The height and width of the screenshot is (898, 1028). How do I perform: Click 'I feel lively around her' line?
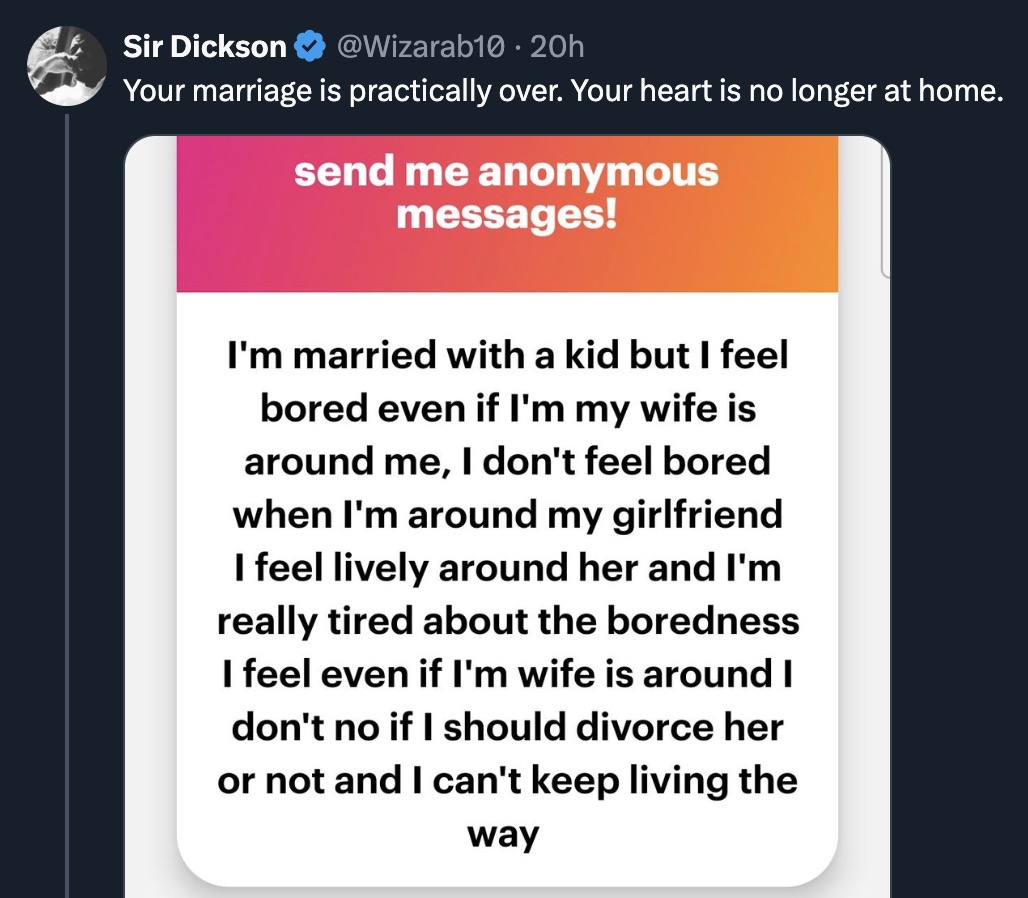pyautogui.click(x=506, y=568)
